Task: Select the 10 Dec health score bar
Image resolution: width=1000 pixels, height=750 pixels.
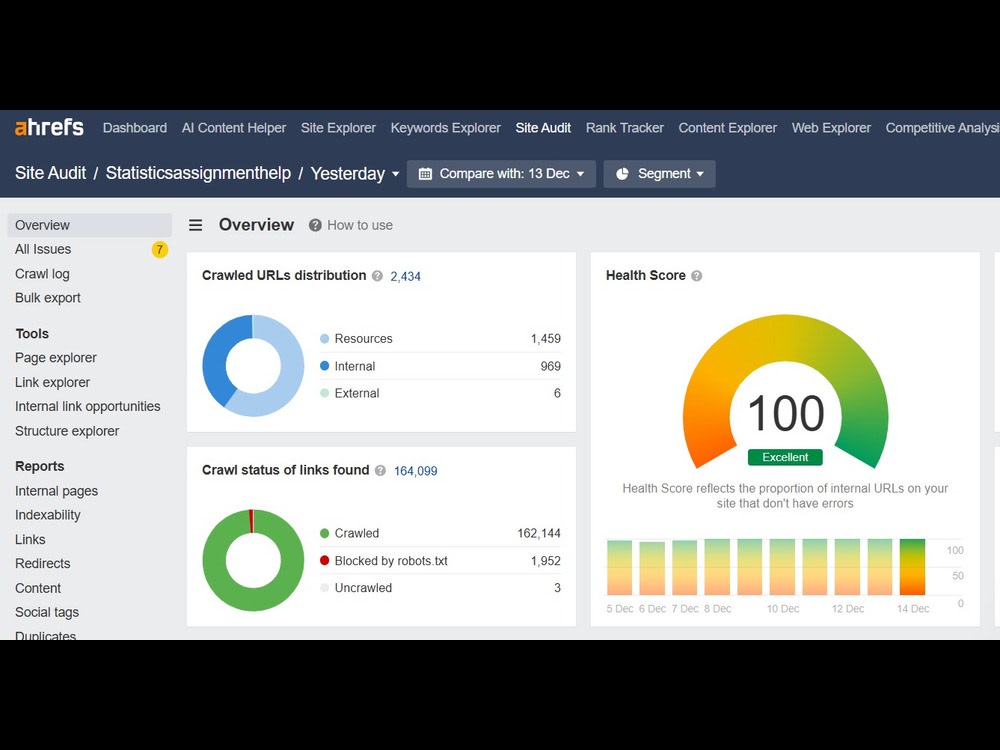Action: (x=782, y=567)
